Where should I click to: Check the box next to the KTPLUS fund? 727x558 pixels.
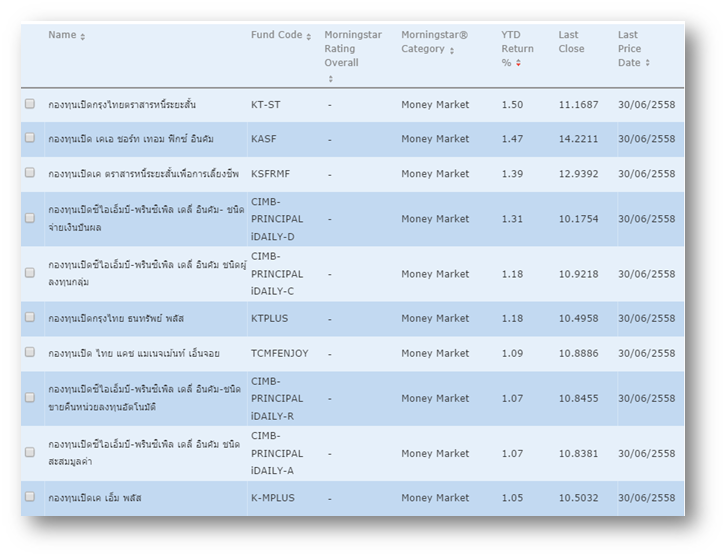coord(30,318)
